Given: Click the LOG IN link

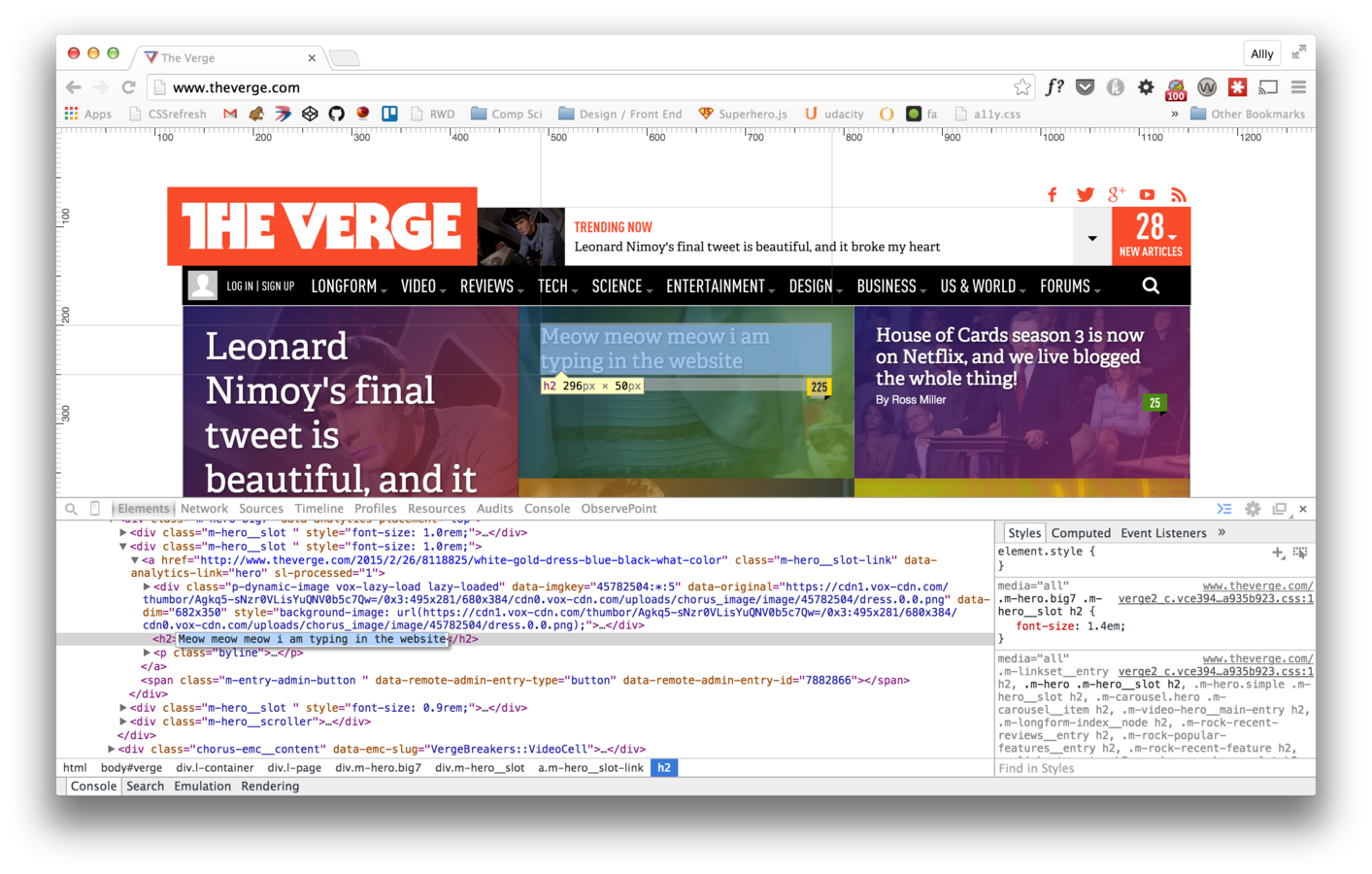Looking at the screenshot, I should coord(240,286).
